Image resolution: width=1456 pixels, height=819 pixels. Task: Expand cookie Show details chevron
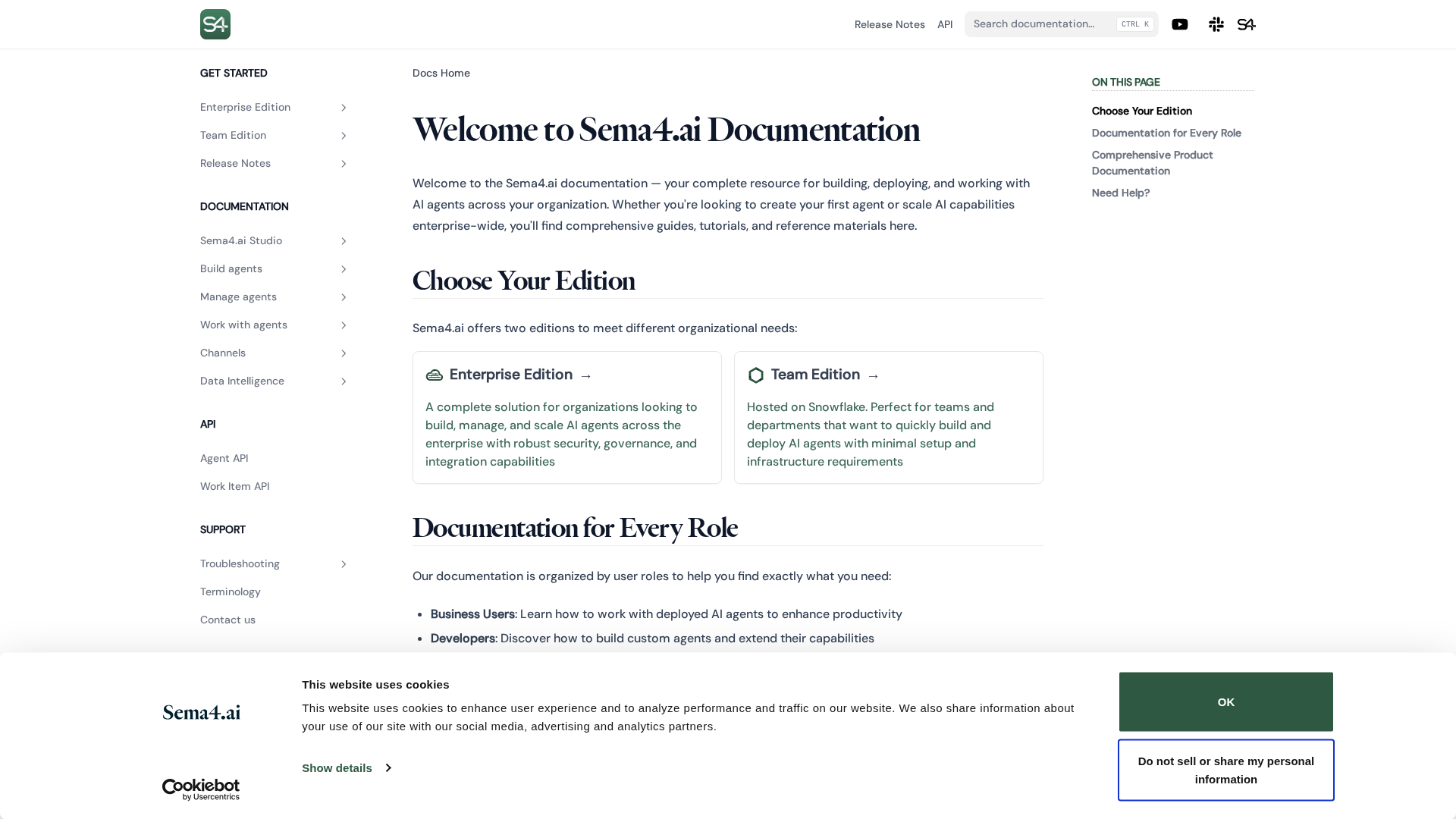[x=388, y=768]
